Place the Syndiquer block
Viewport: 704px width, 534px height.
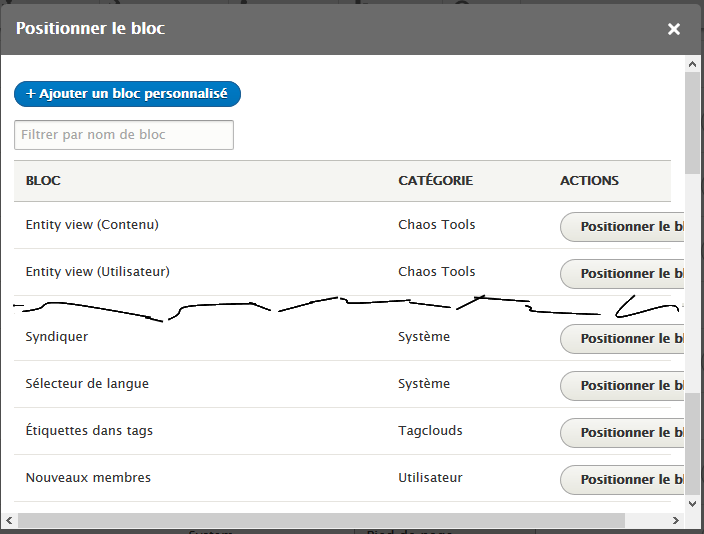[622, 339]
